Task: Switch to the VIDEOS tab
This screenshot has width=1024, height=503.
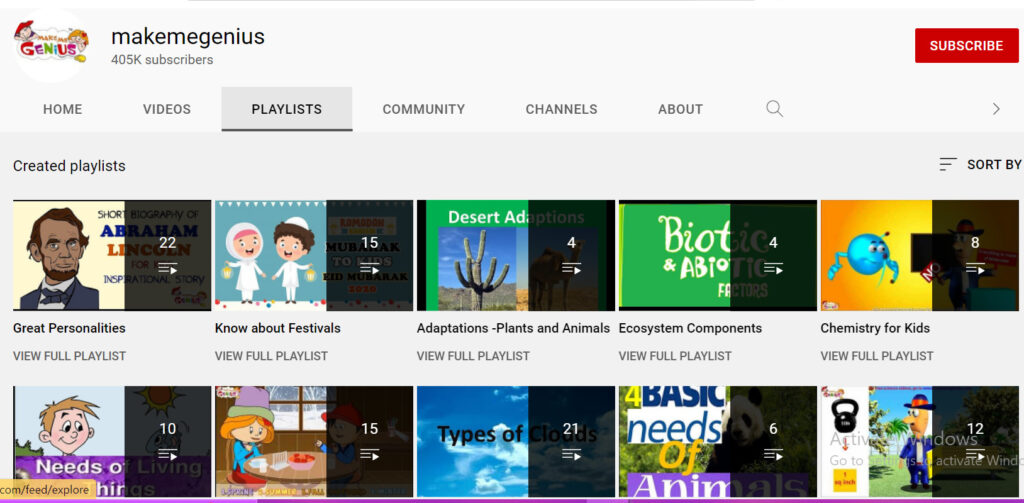Action: coord(166,109)
